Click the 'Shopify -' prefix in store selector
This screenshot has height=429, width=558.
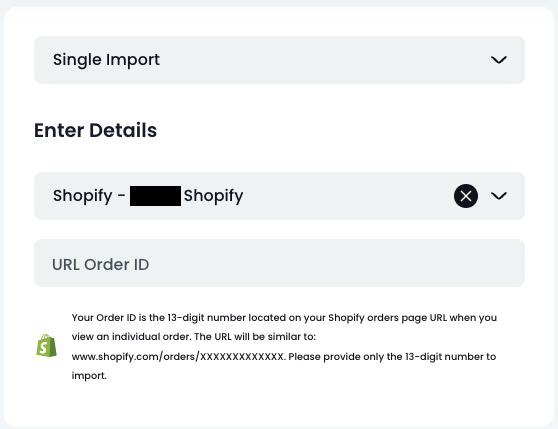pos(89,196)
